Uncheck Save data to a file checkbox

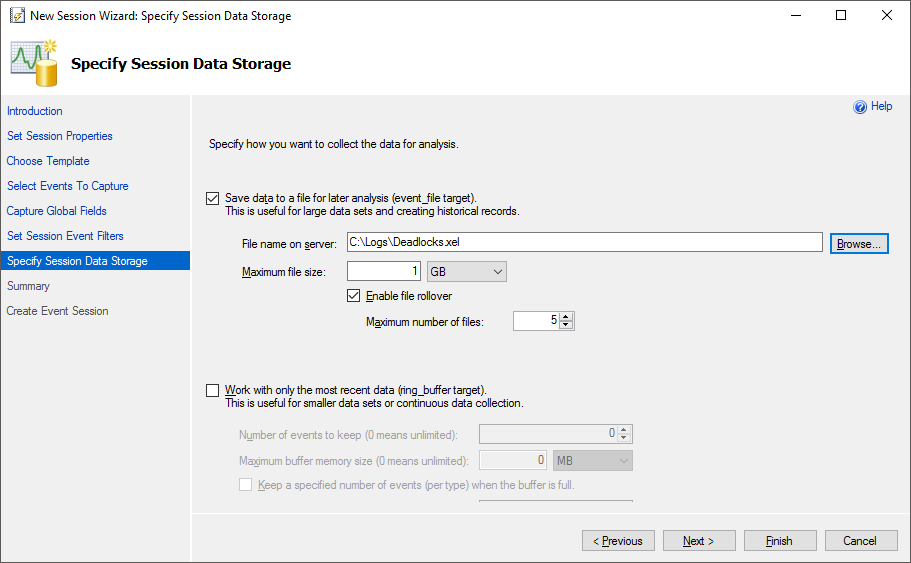[213, 199]
